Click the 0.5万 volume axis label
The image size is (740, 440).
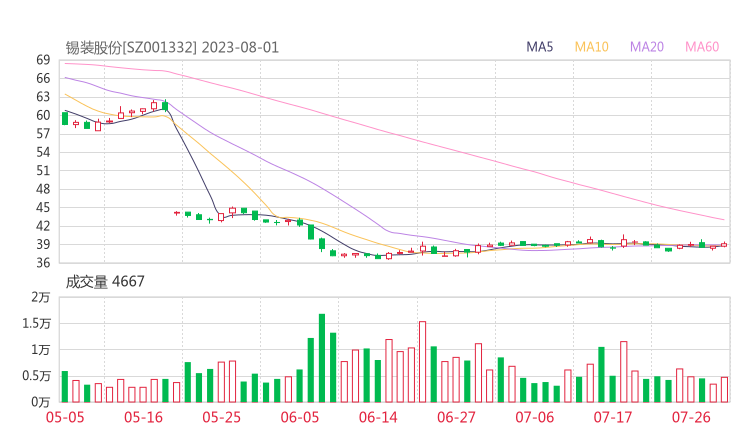point(36,376)
